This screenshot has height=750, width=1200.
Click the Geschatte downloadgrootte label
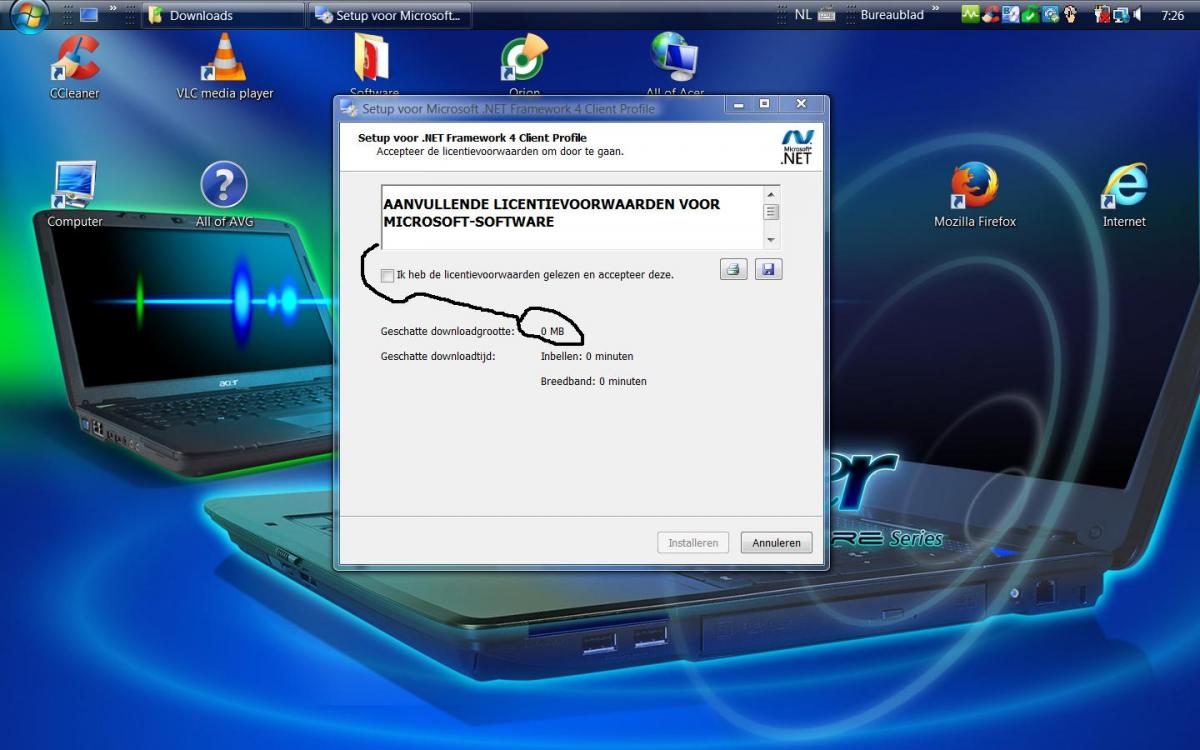click(447, 331)
